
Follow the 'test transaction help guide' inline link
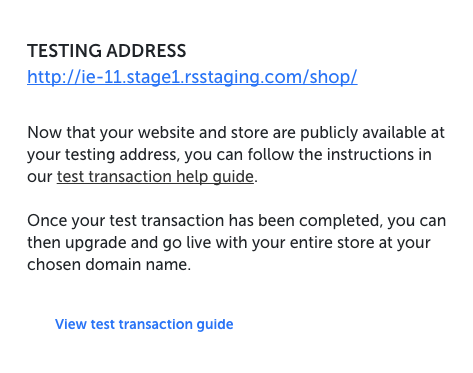click(155, 176)
